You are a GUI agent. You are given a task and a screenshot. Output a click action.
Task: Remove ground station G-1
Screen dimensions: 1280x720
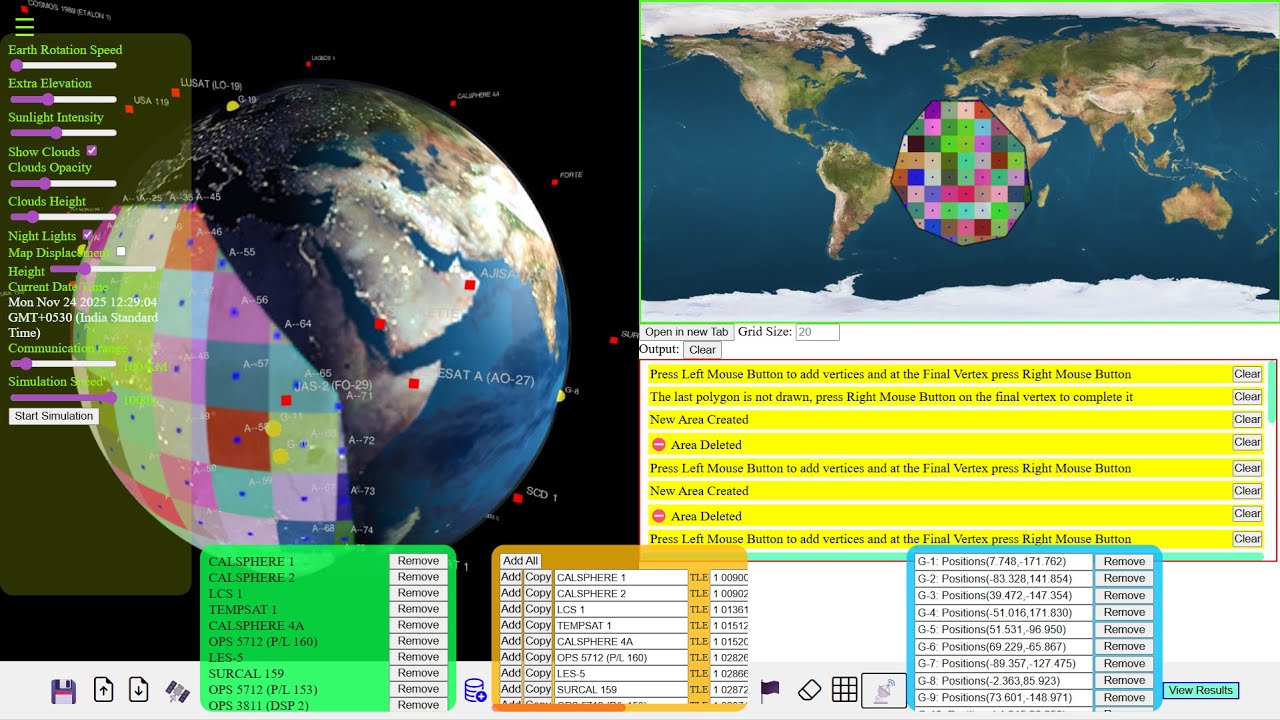1124,562
